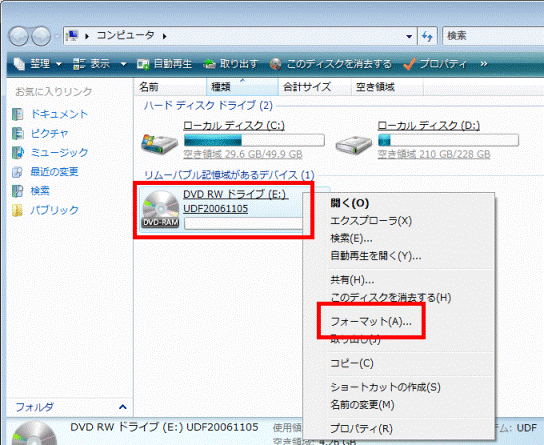544x445 pixels.
Task: Click the refresh button beside address bar
Action: (427, 36)
